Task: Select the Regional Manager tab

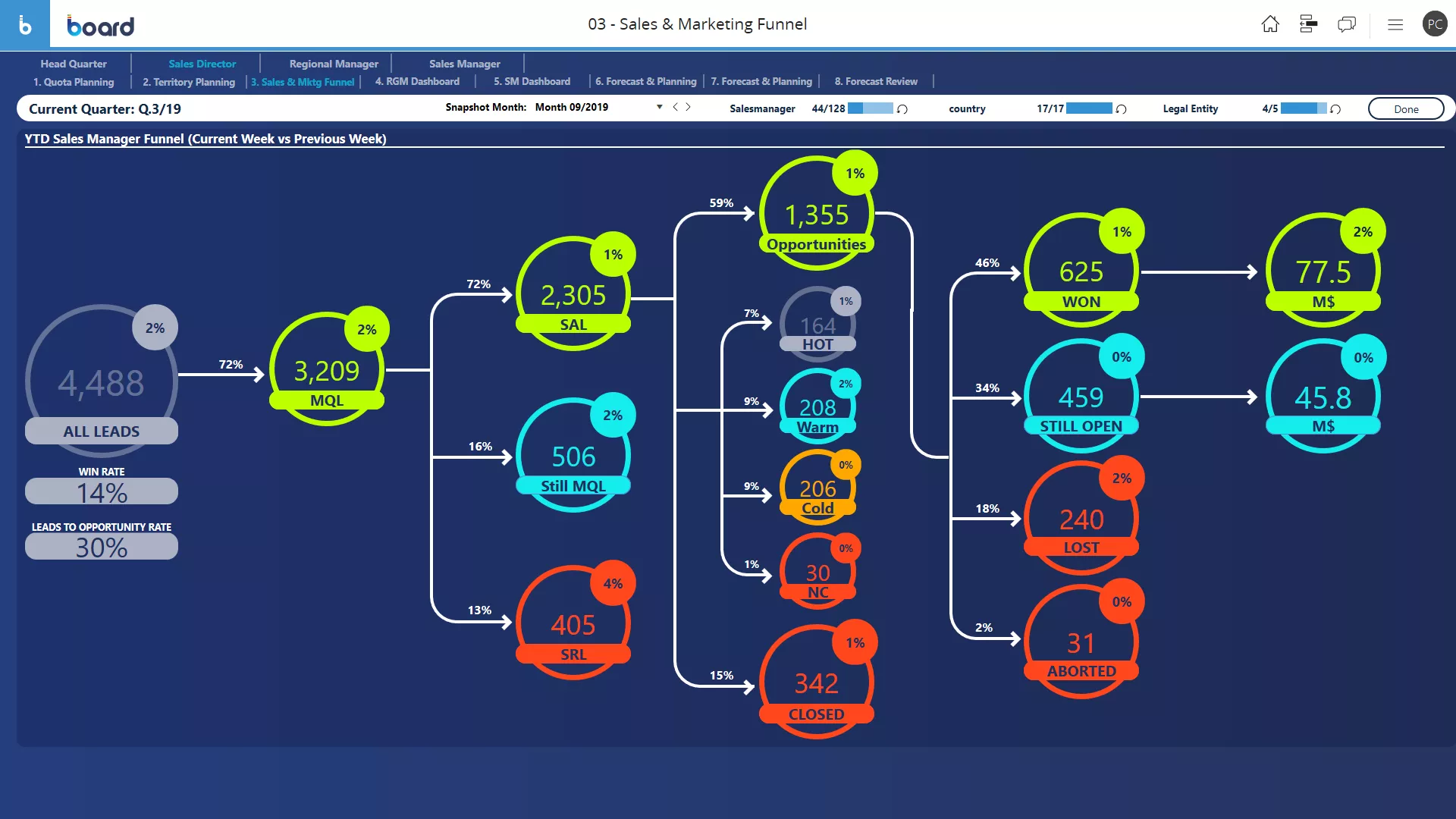Action: (x=334, y=63)
